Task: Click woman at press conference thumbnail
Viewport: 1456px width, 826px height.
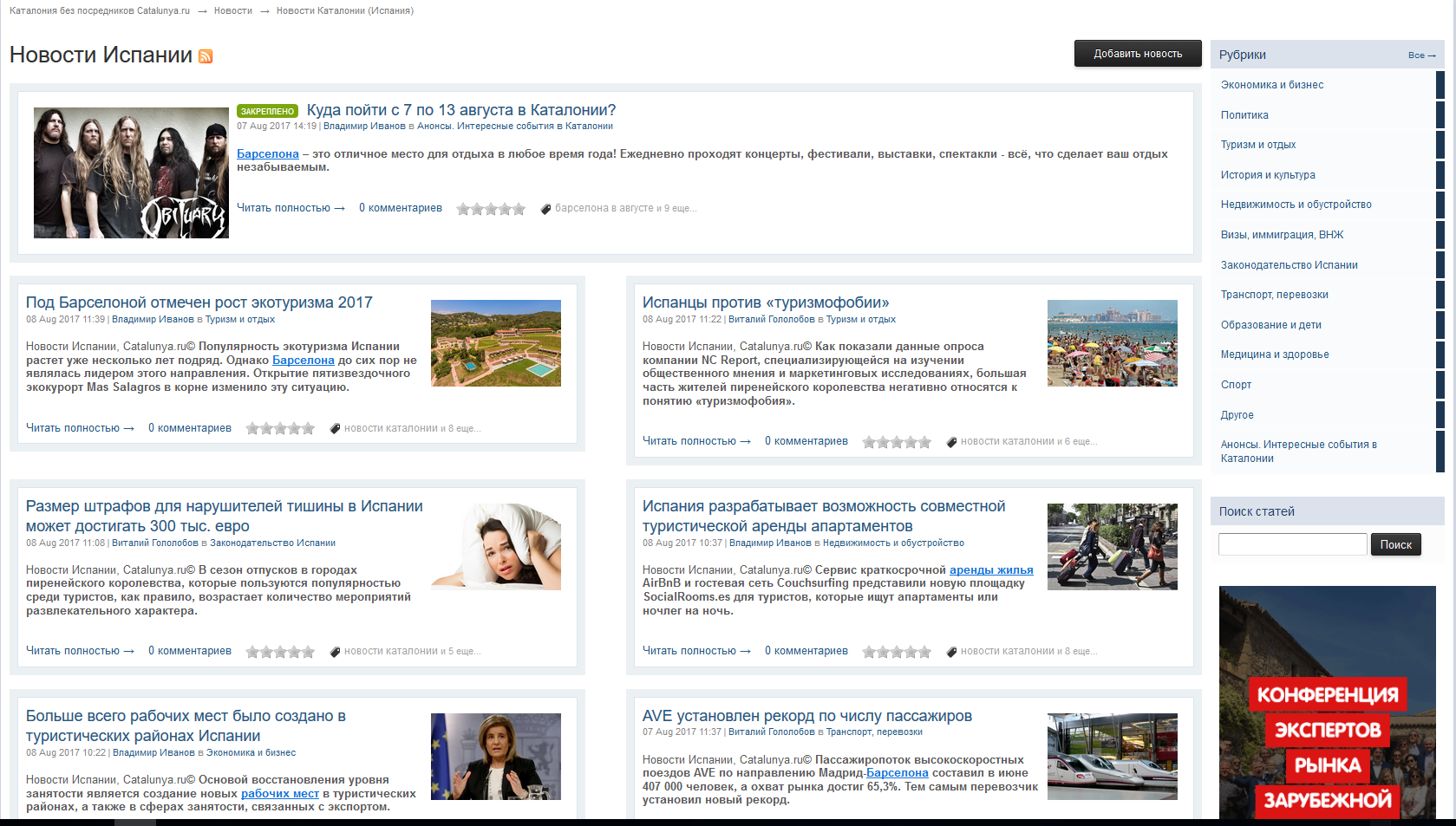Action: pos(496,757)
